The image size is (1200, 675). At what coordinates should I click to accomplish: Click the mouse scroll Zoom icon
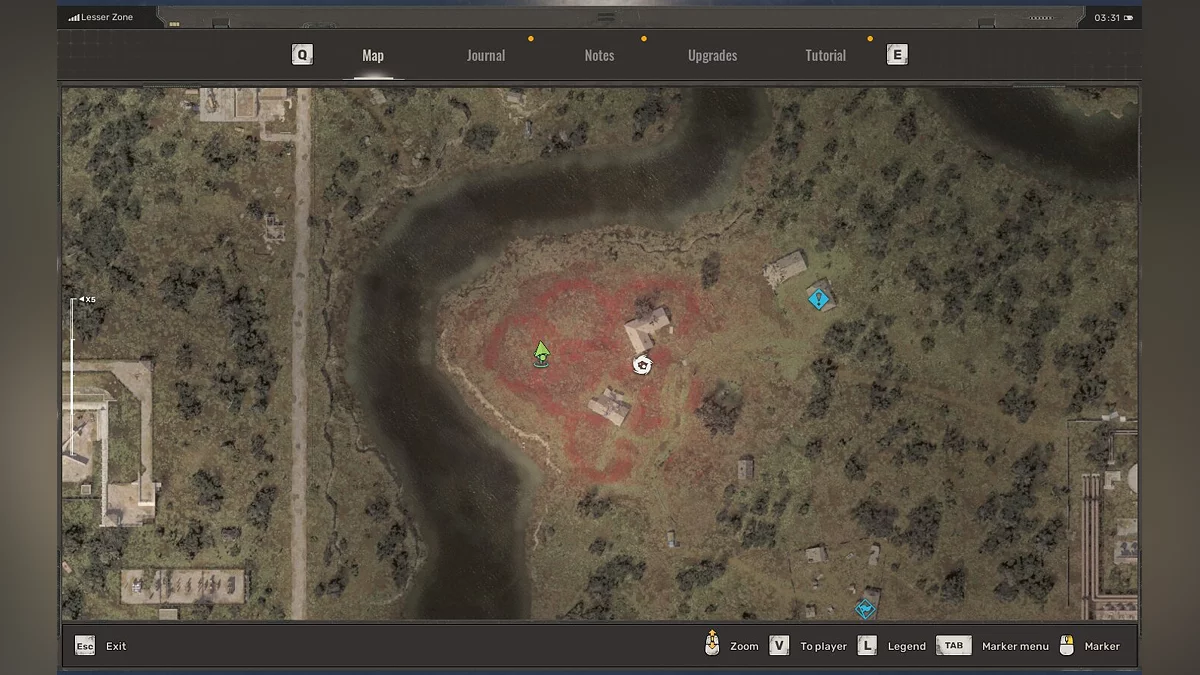pyautogui.click(x=712, y=643)
